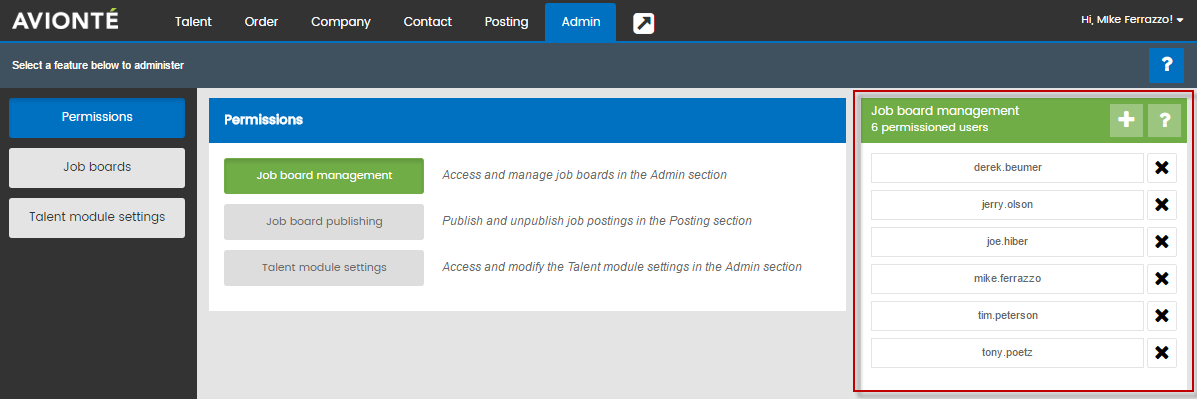Remove tim.peterson with the X icon
The image size is (1197, 399).
(x=1162, y=316)
